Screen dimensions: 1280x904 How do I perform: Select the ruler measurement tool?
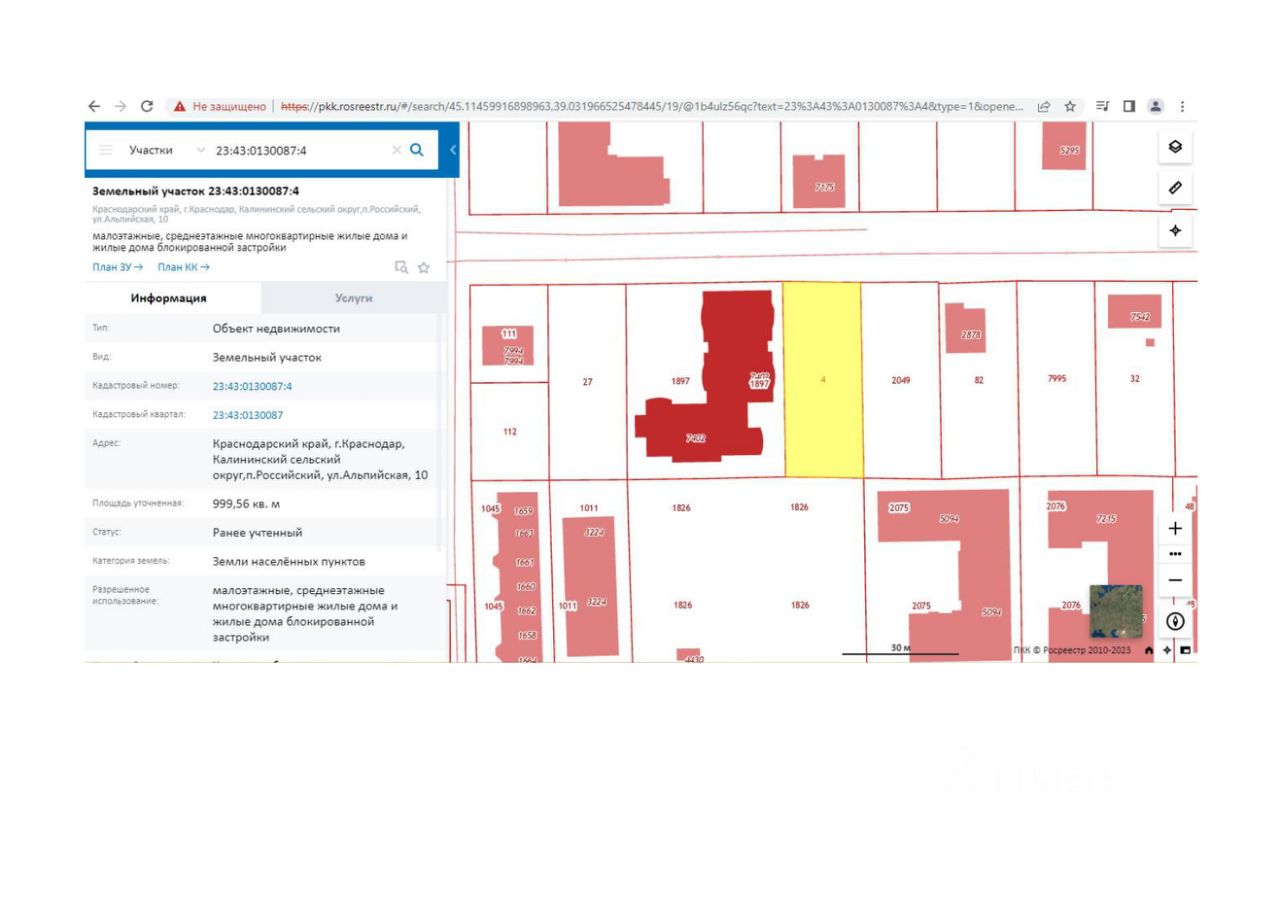pyautogui.click(x=1175, y=187)
